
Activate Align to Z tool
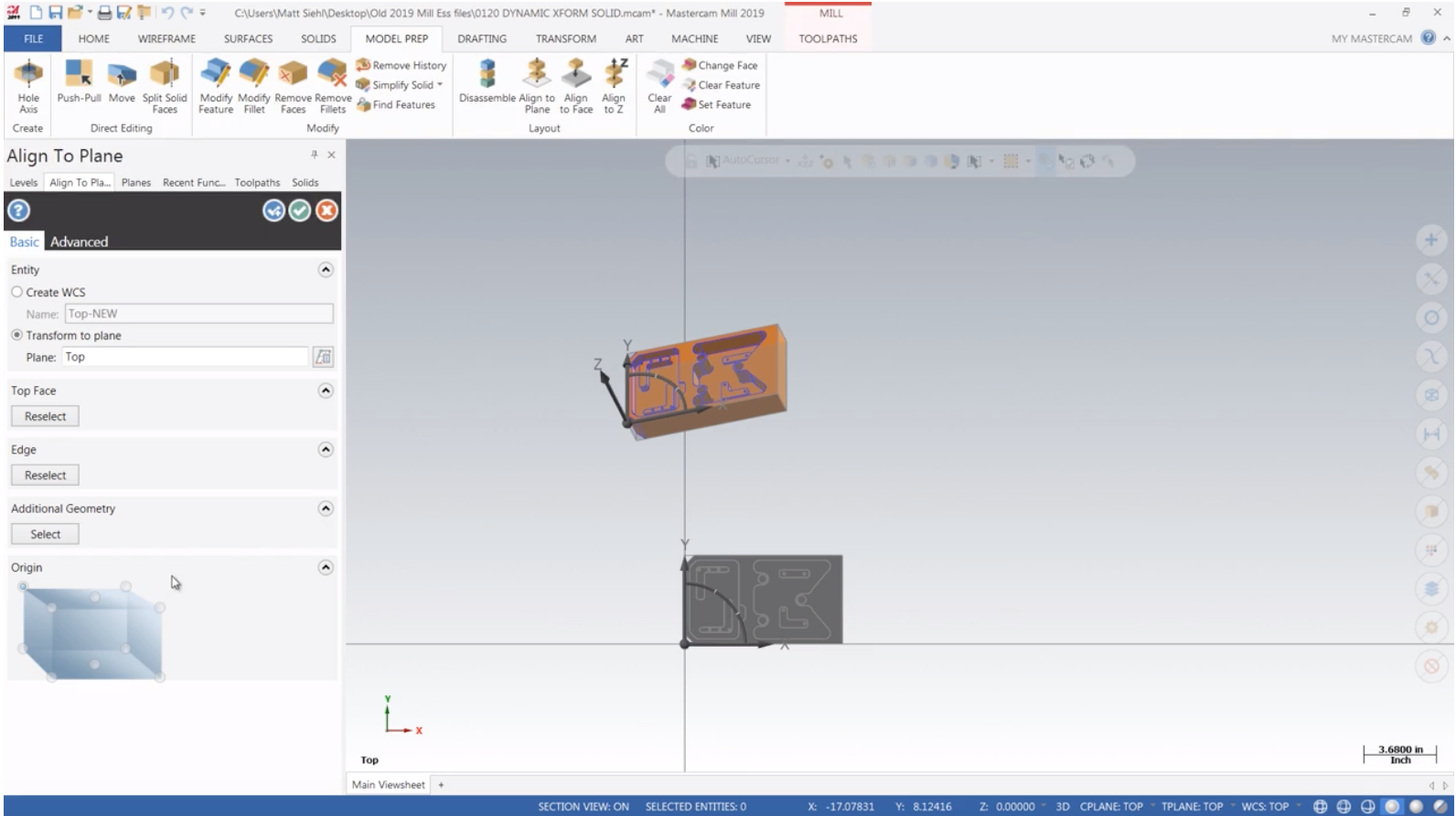point(614,86)
